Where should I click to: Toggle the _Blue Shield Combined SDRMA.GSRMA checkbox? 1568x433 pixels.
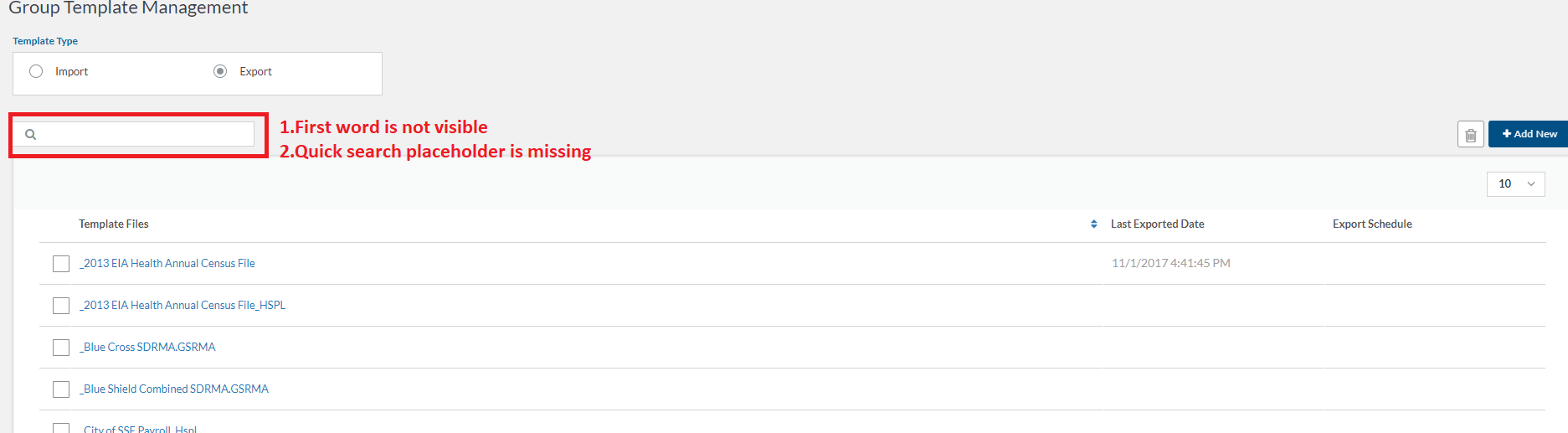tap(61, 389)
